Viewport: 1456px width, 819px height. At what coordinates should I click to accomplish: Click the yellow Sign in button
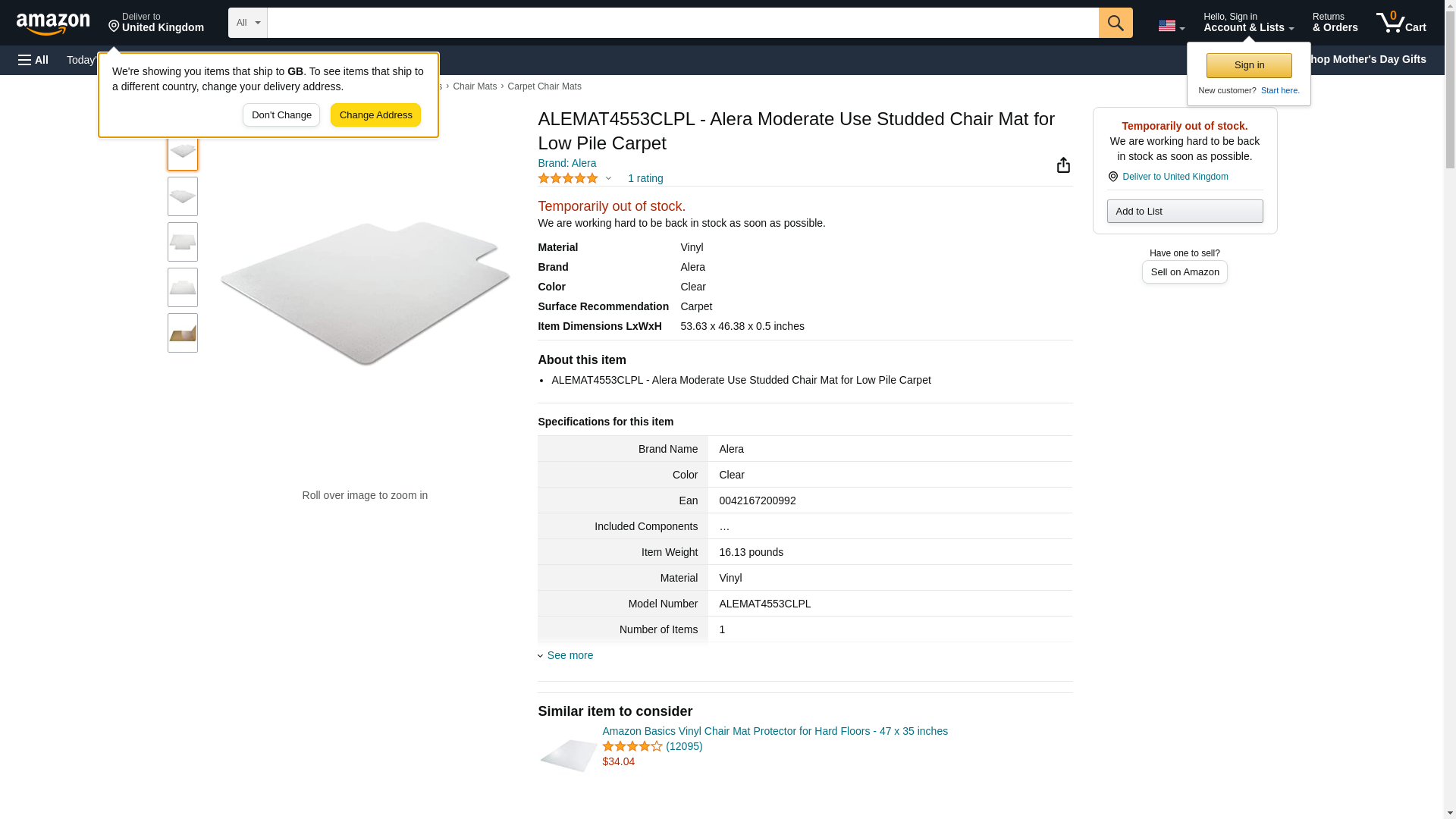(1248, 65)
